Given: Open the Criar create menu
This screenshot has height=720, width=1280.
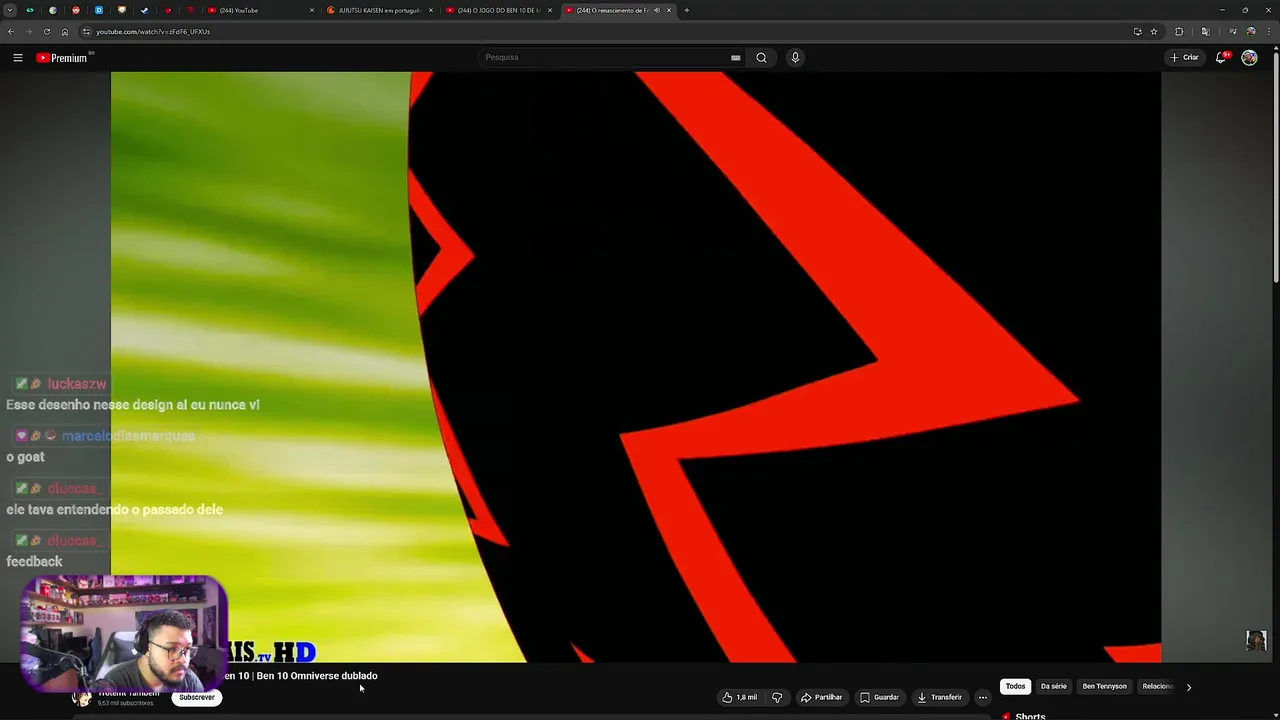Looking at the screenshot, I should click(1184, 57).
